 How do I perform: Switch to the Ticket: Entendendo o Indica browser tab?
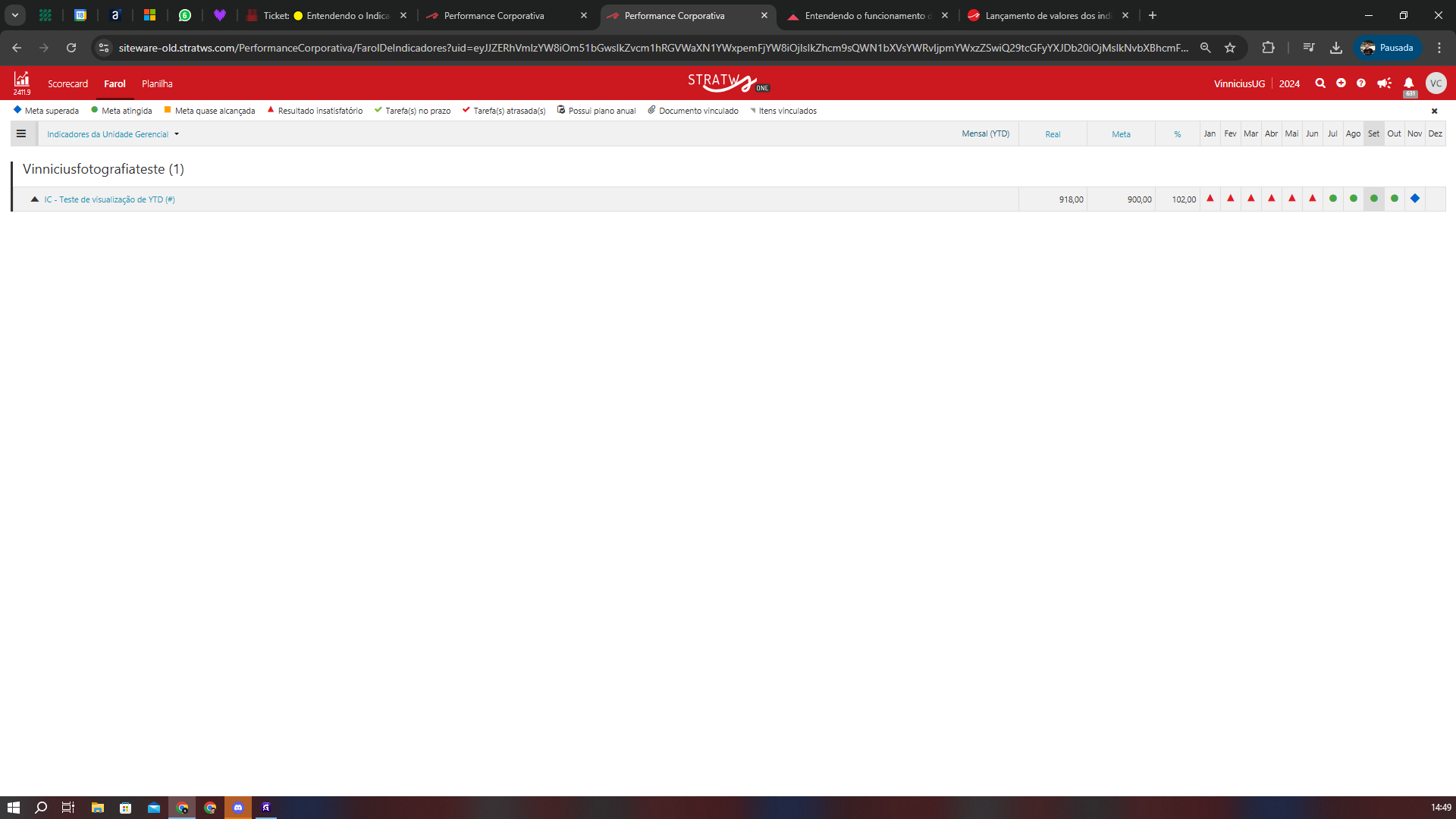pyautogui.click(x=326, y=15)
